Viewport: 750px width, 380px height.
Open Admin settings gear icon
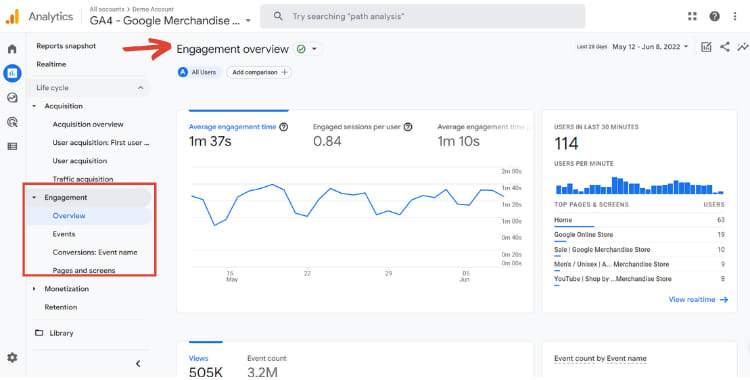[x=12, y=358]
